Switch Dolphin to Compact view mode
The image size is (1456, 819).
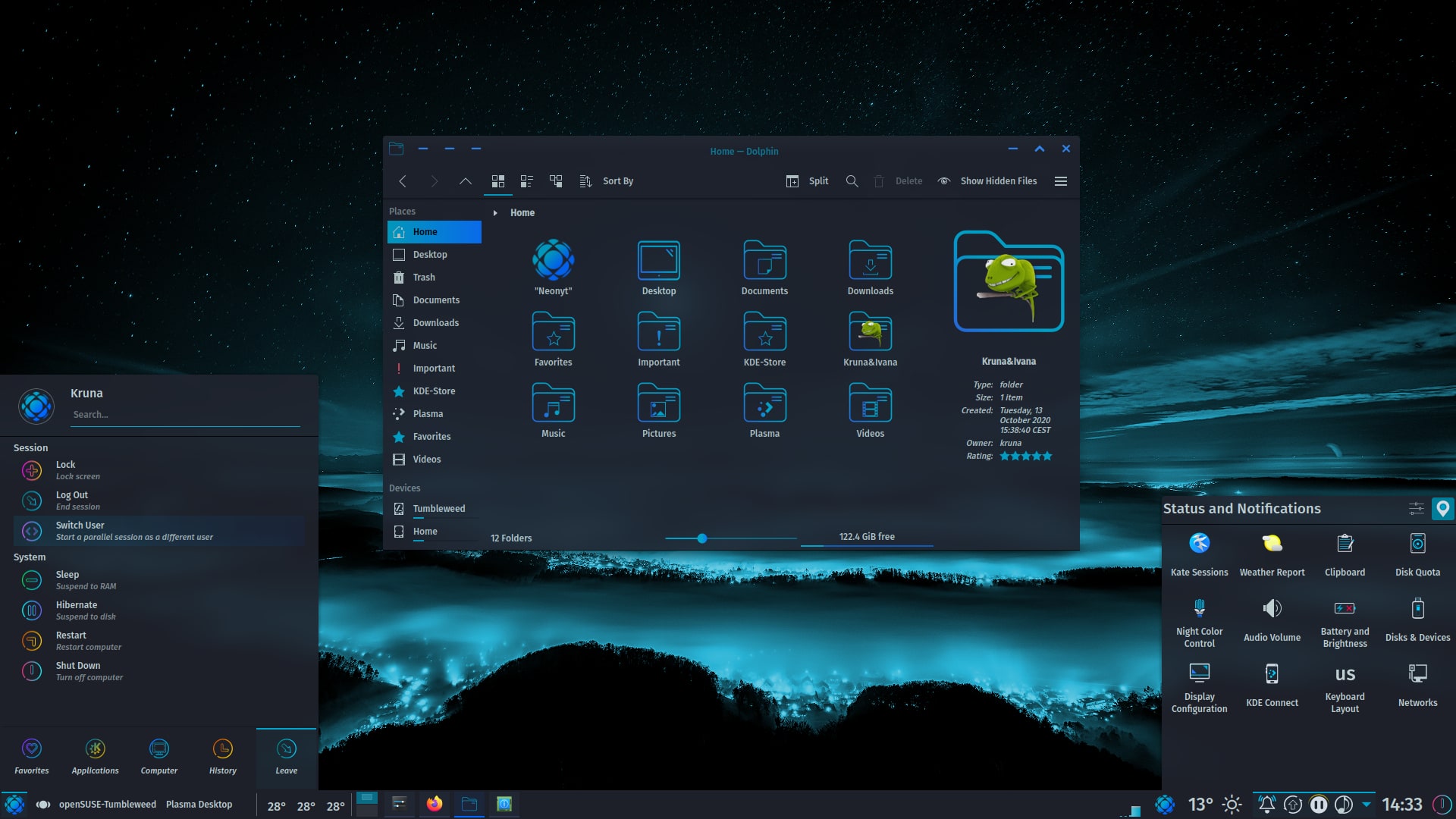526,181
